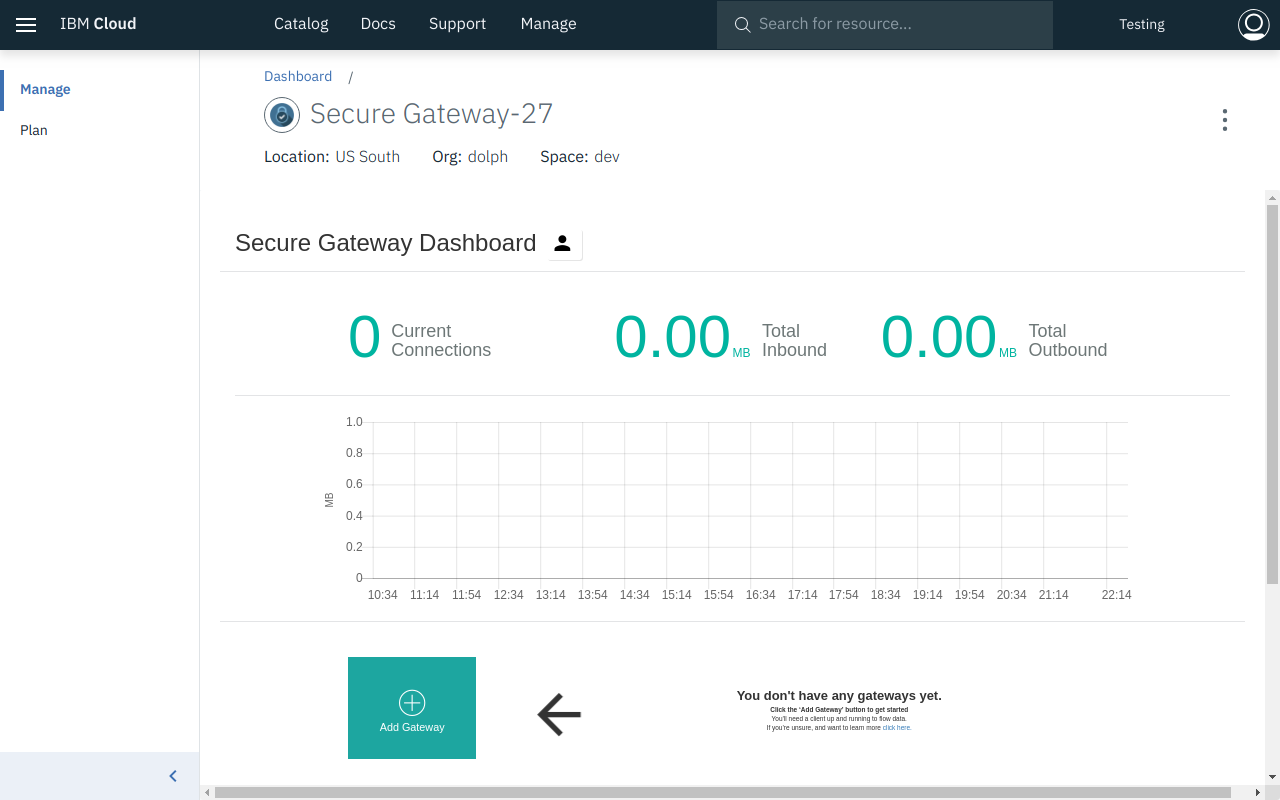This screenshot has width=1280, height=800.
Task: Click the scroll down arrow
Action: click(x=1272, y=777)
